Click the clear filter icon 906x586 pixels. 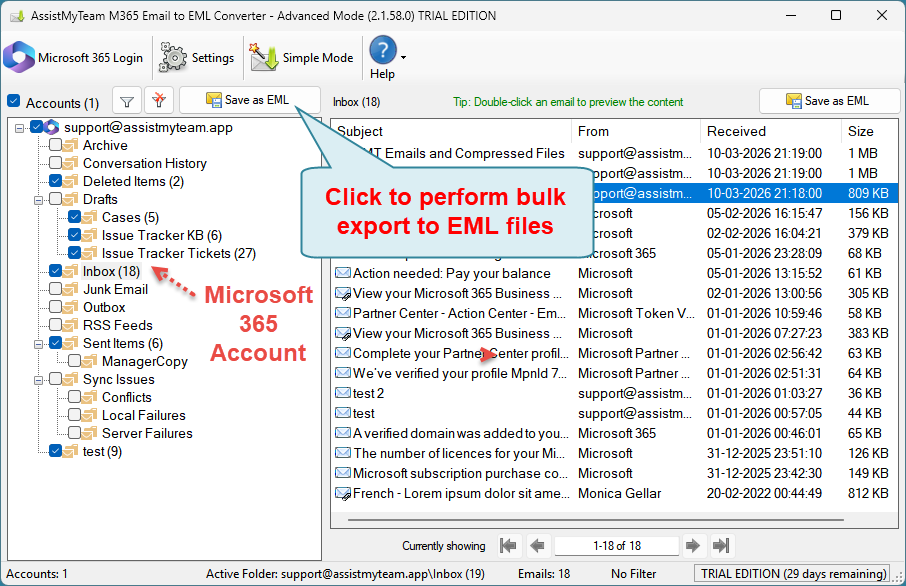tap(159, 101)
